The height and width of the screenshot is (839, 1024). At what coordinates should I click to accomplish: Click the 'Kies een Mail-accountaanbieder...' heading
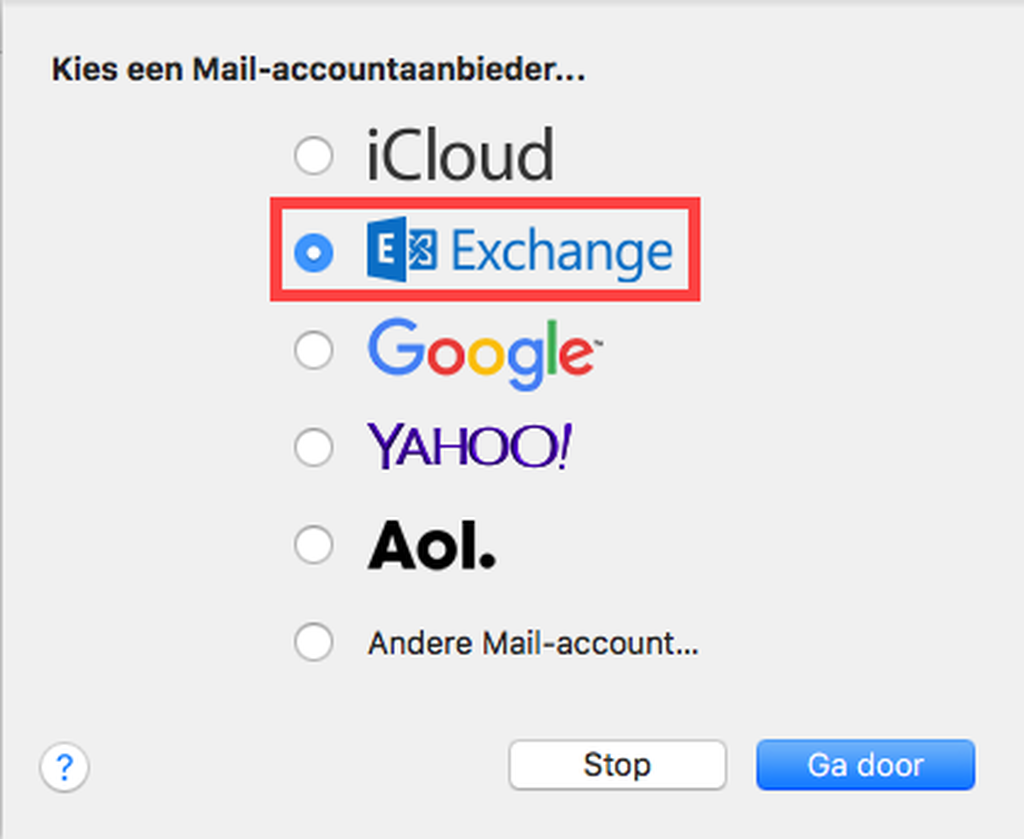point(318,72)
